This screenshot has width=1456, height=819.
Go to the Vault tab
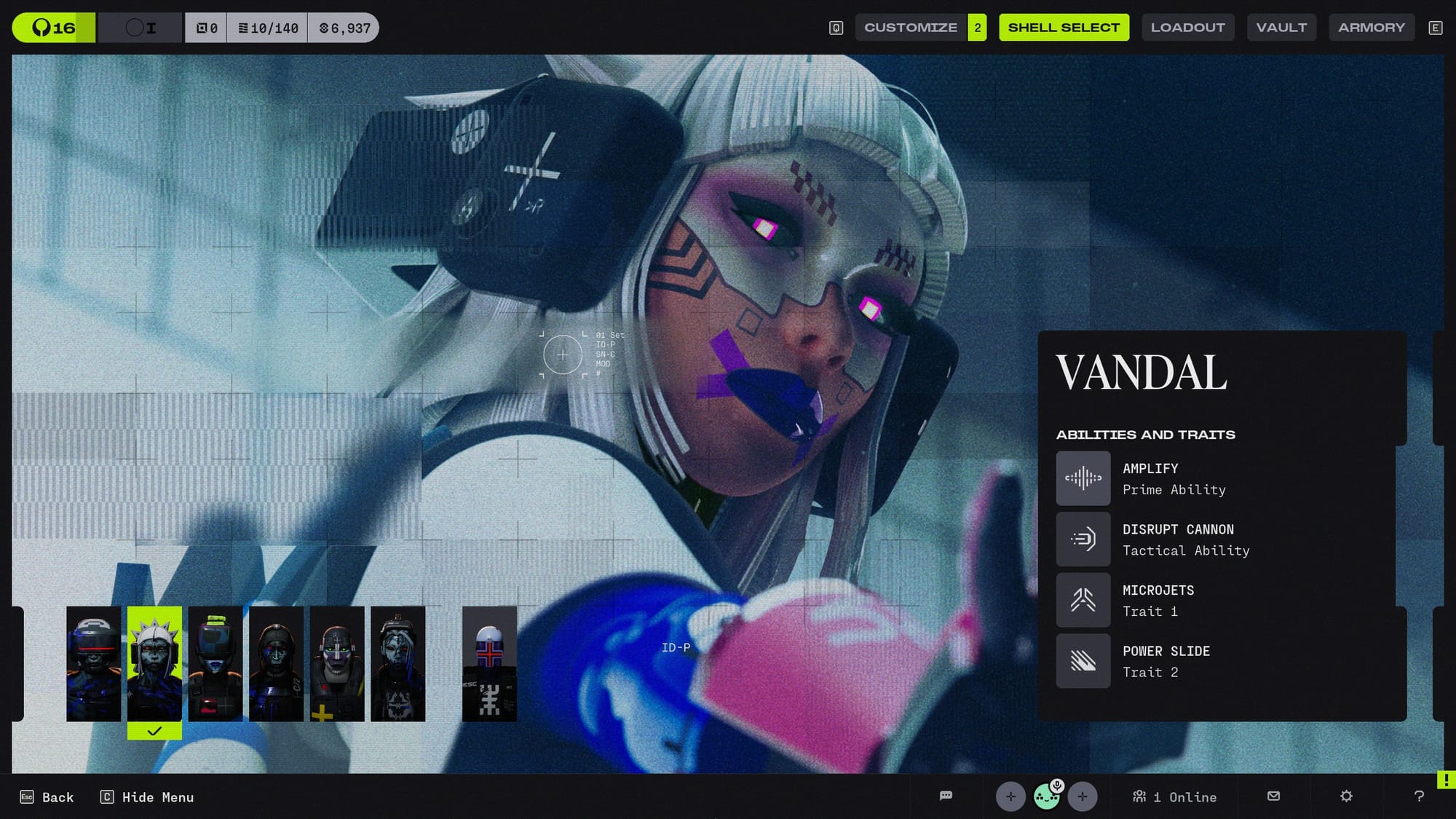1281,28
